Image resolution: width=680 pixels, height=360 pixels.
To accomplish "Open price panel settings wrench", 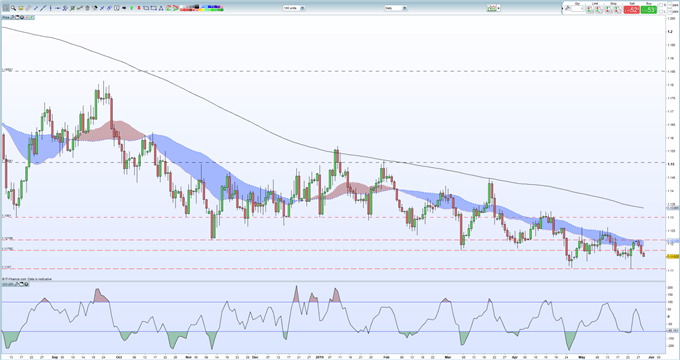I will coord(13,17).
